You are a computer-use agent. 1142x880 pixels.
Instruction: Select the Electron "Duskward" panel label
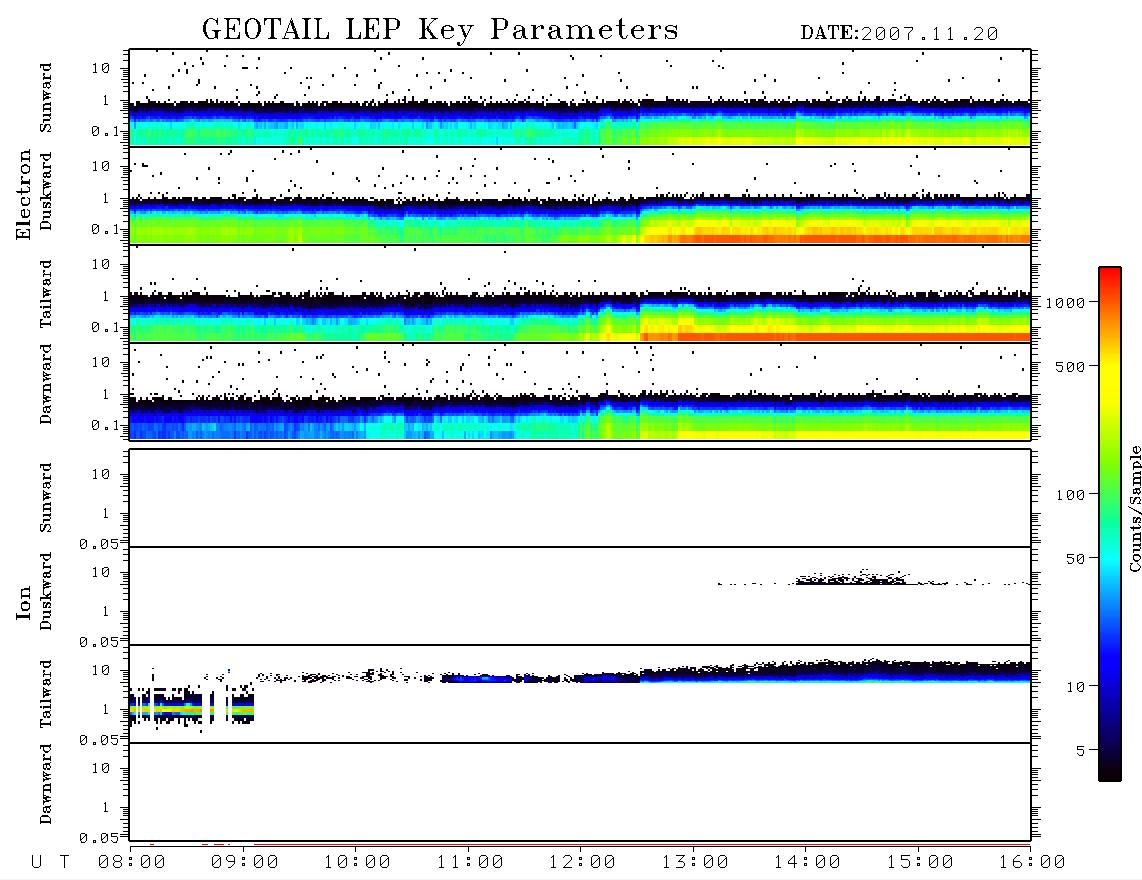pos(46,191)
